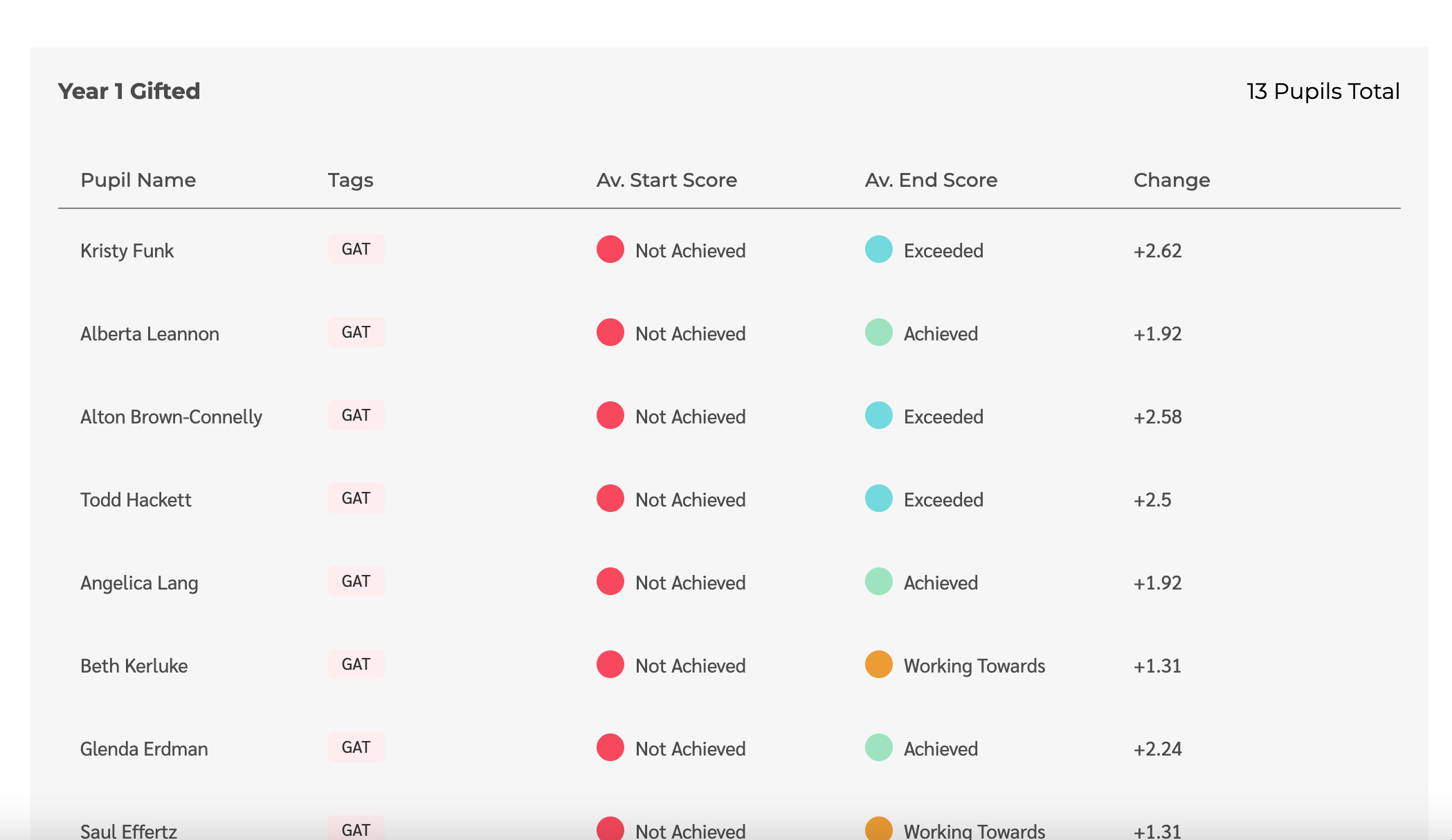Click the Exceeded status icon for Alton Brown-Connelly

pos(878,416)
